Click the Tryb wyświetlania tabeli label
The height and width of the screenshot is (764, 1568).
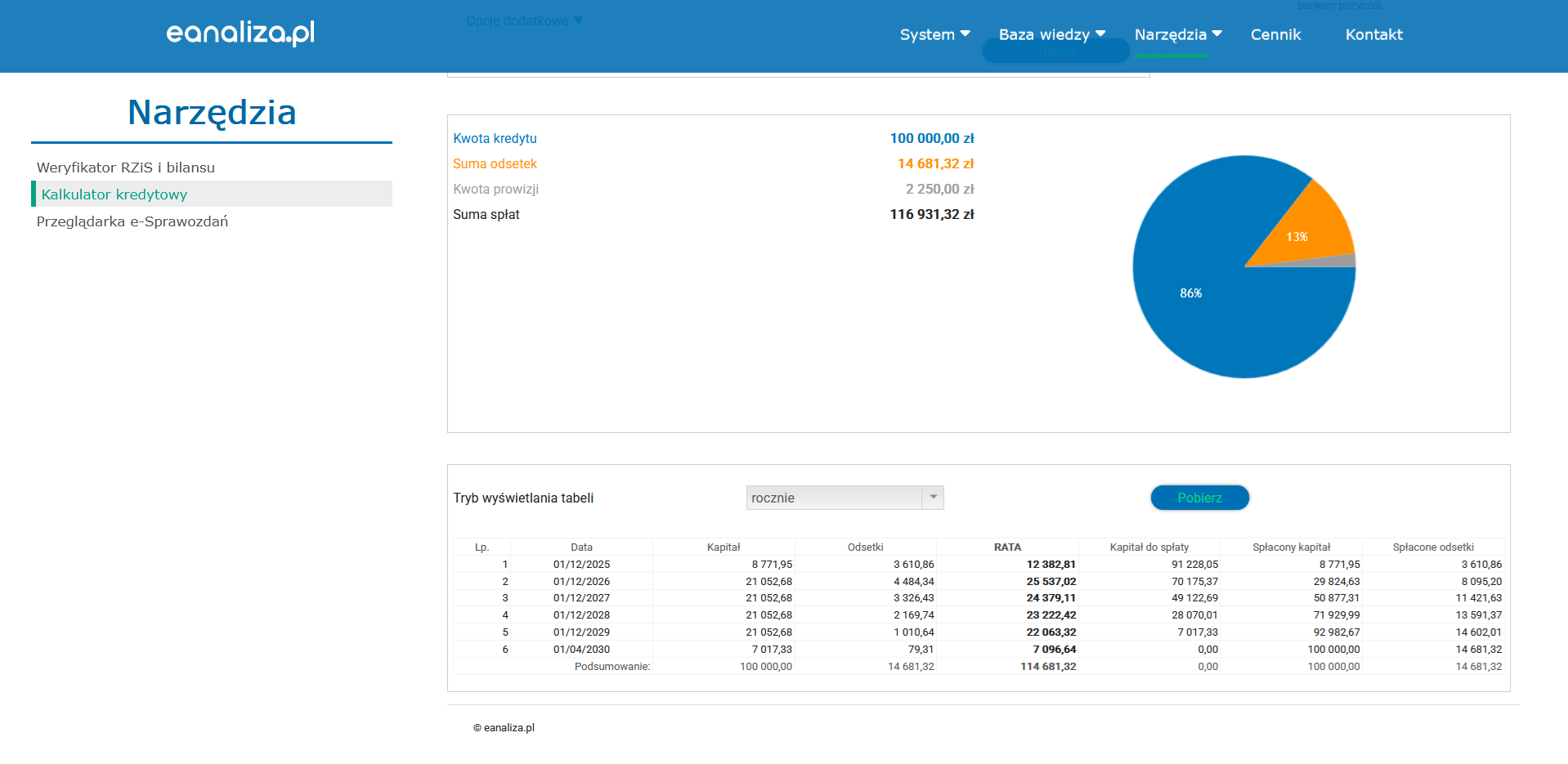(523, 498)
